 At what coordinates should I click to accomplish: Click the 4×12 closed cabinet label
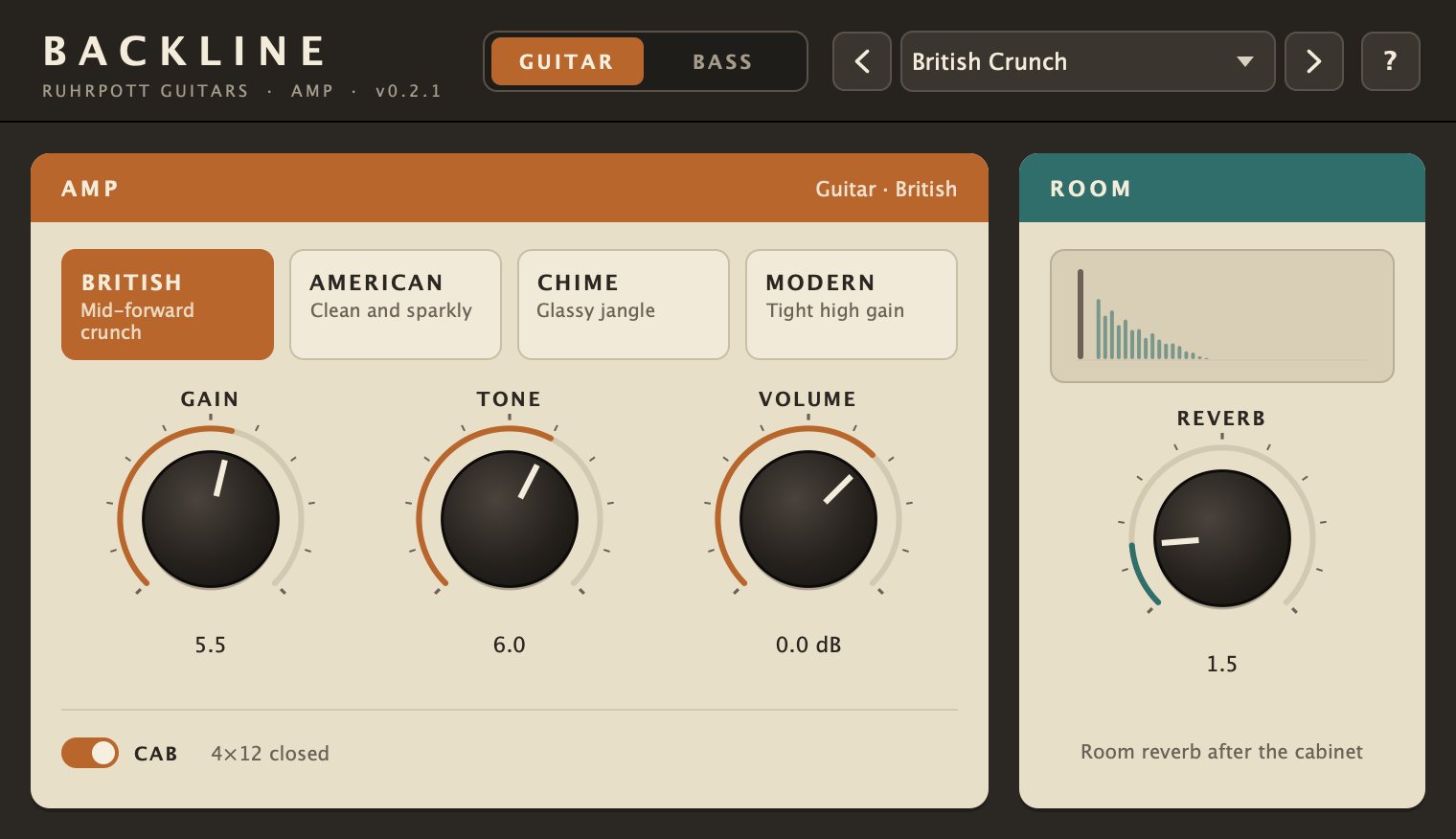click(x=270, y=754)
